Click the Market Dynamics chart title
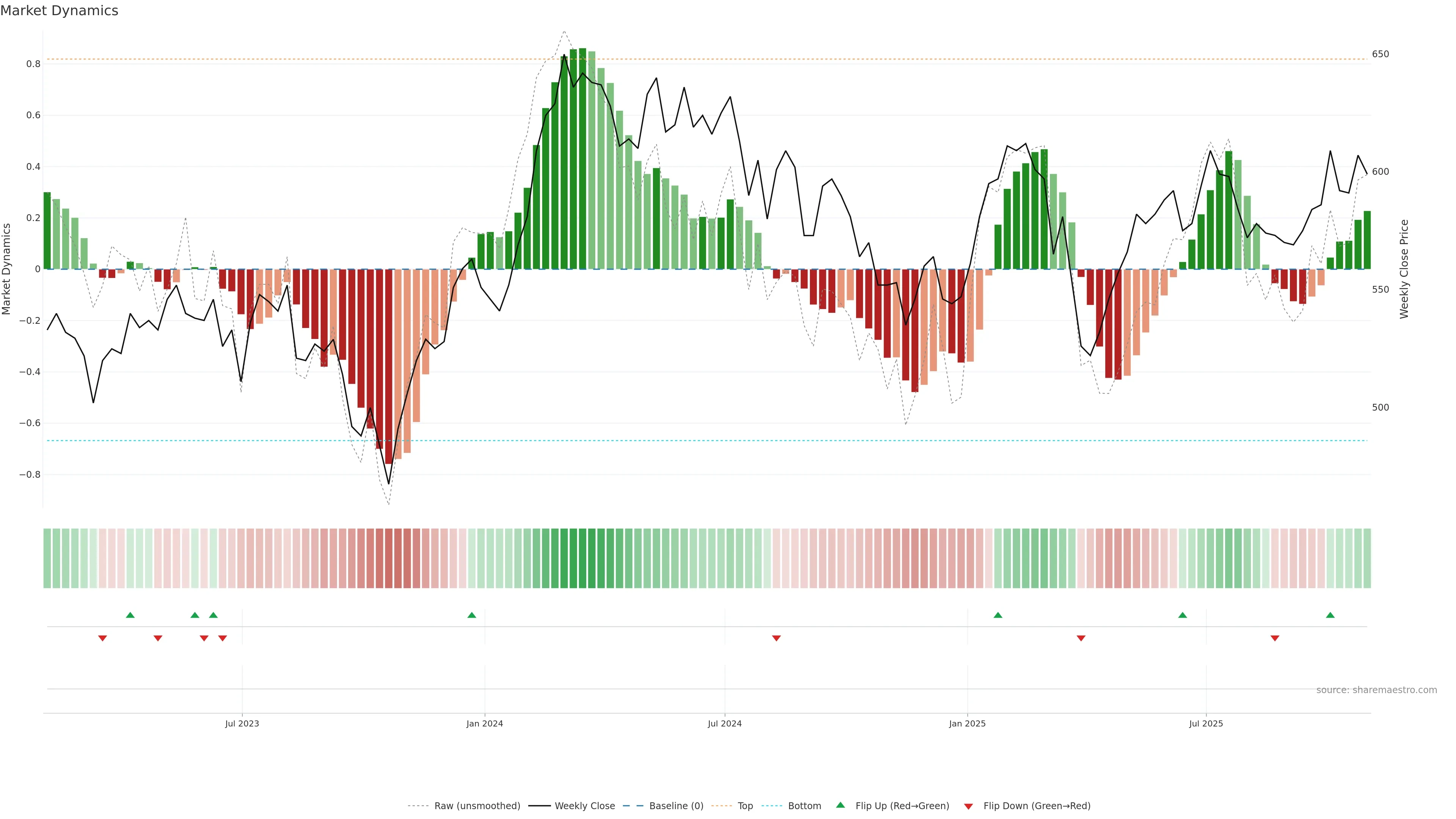 coord(60,11)
